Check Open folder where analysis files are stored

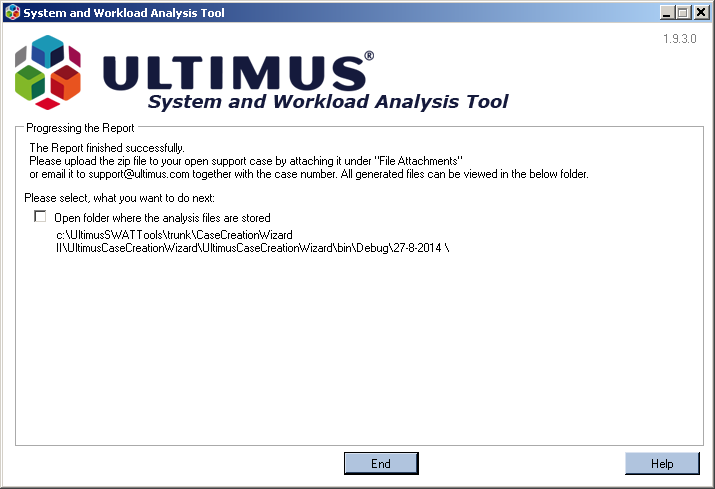tap(40, 217)
